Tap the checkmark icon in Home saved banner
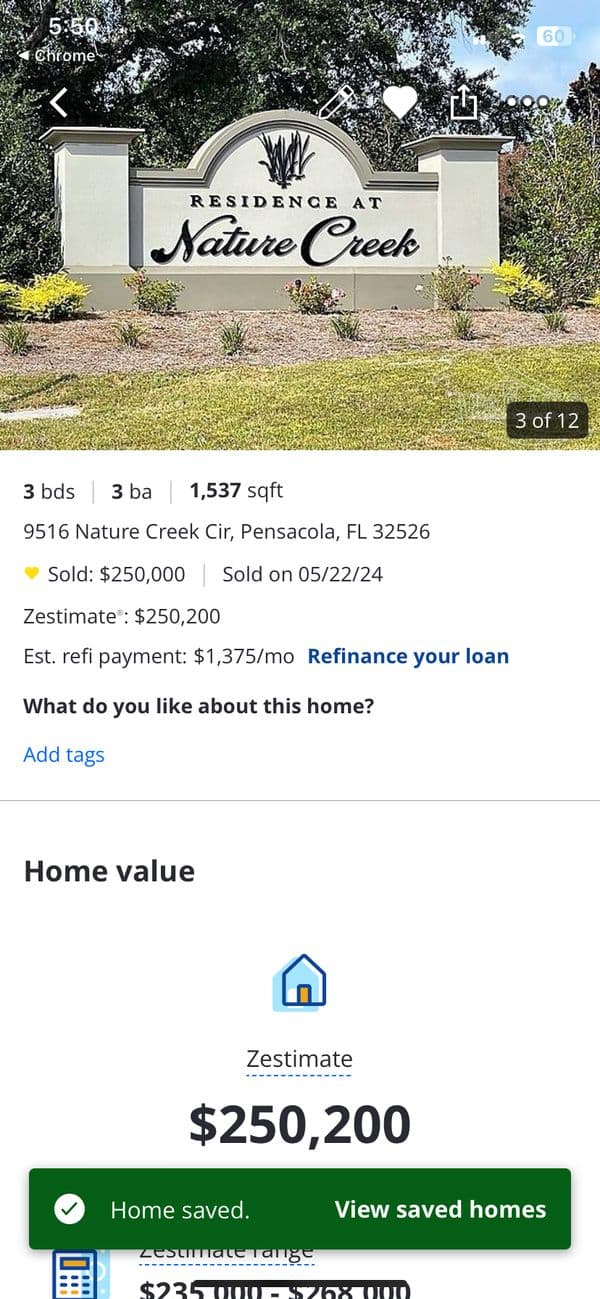 [x=69, y=1209]
